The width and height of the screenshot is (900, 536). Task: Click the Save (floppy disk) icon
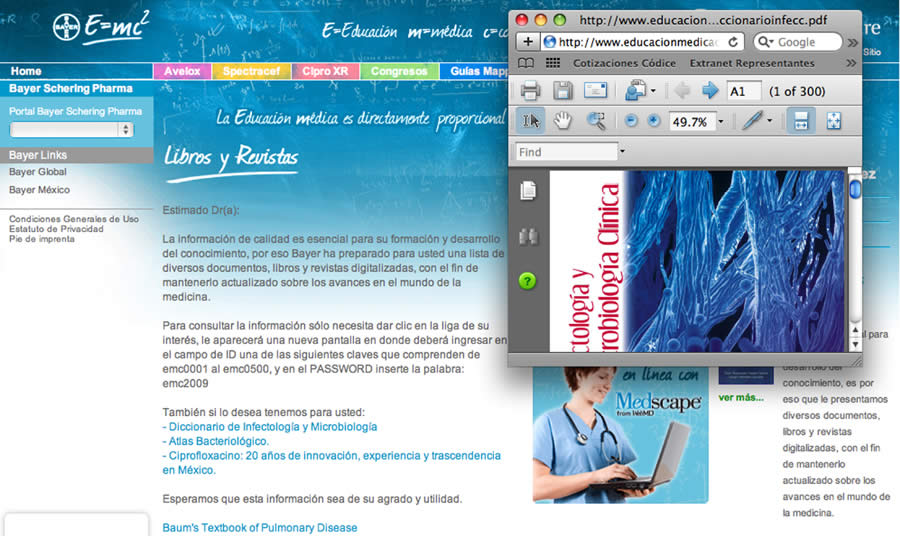point(562,91)
